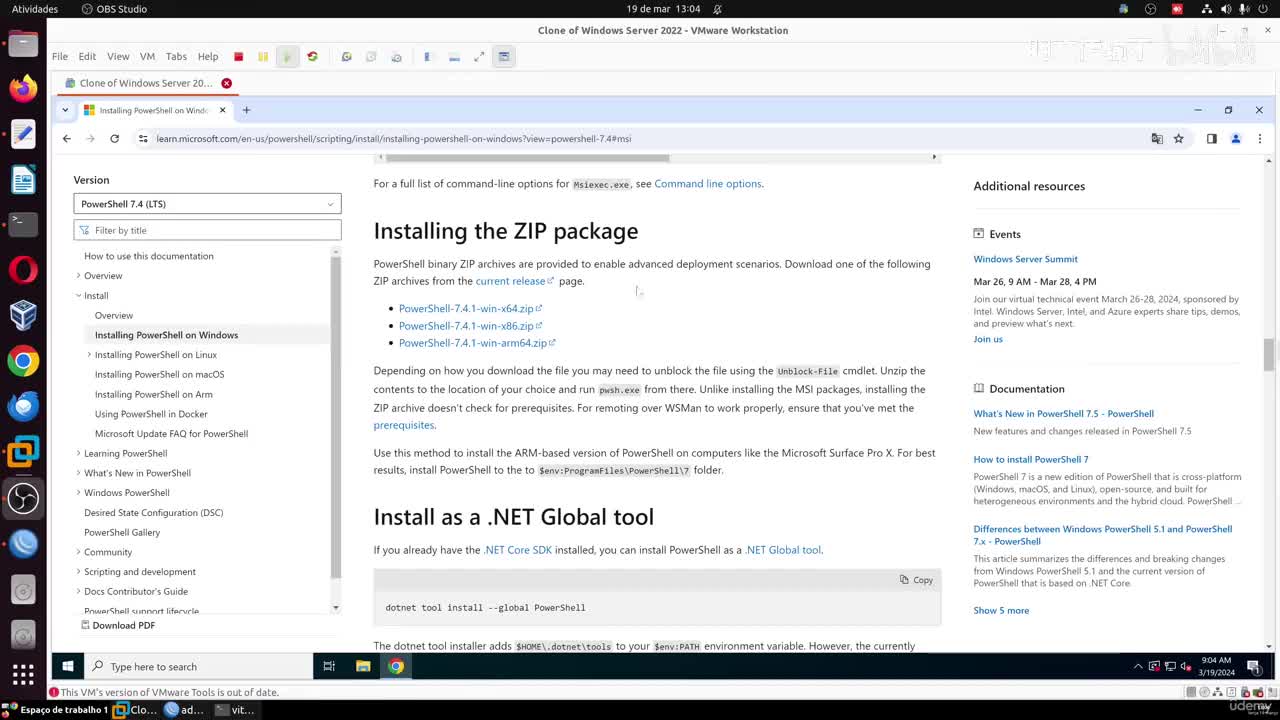
Task: Click the Chrome icon in Windows taskbar
Action: tap(396, 666)
